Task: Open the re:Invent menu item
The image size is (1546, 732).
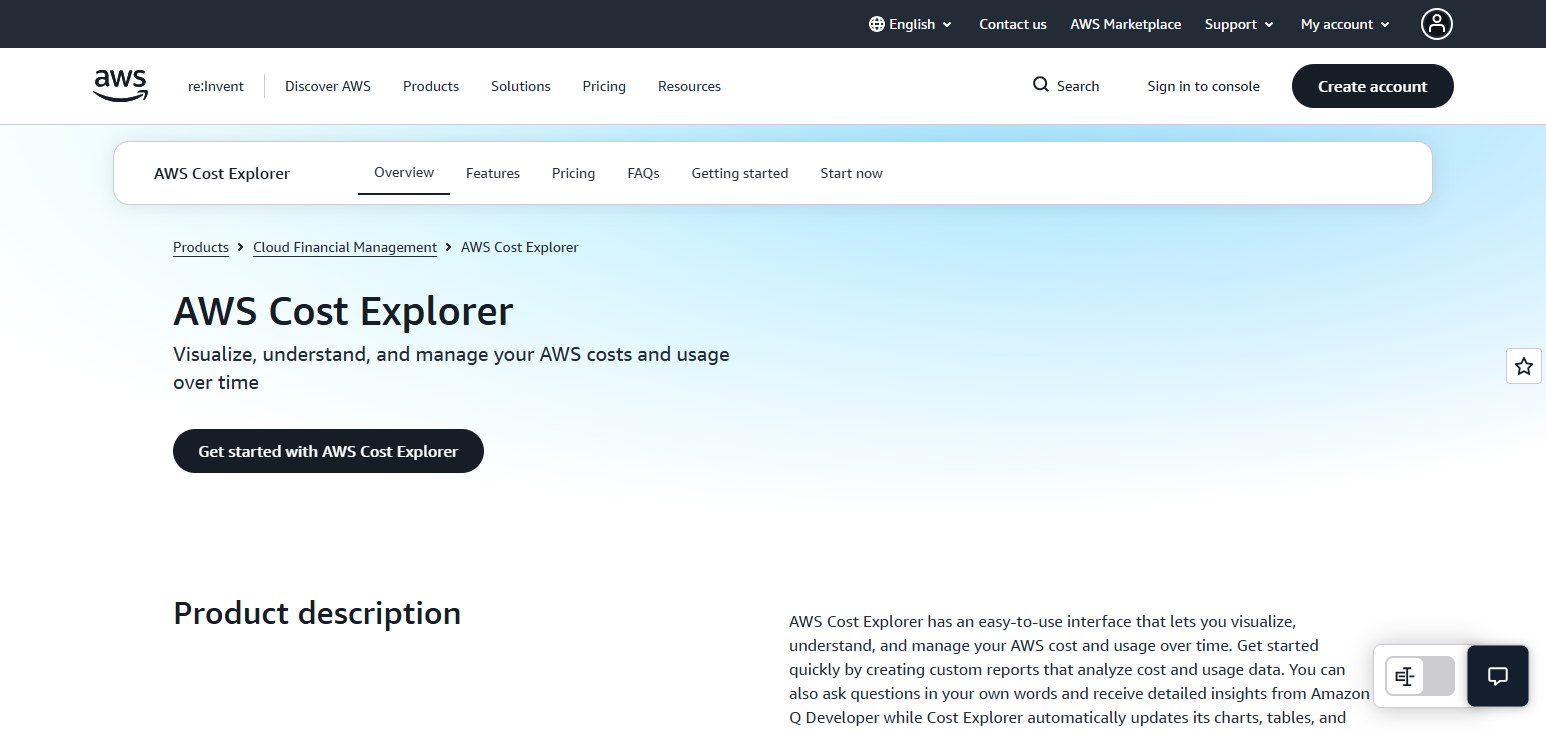Action: [216, 86]
